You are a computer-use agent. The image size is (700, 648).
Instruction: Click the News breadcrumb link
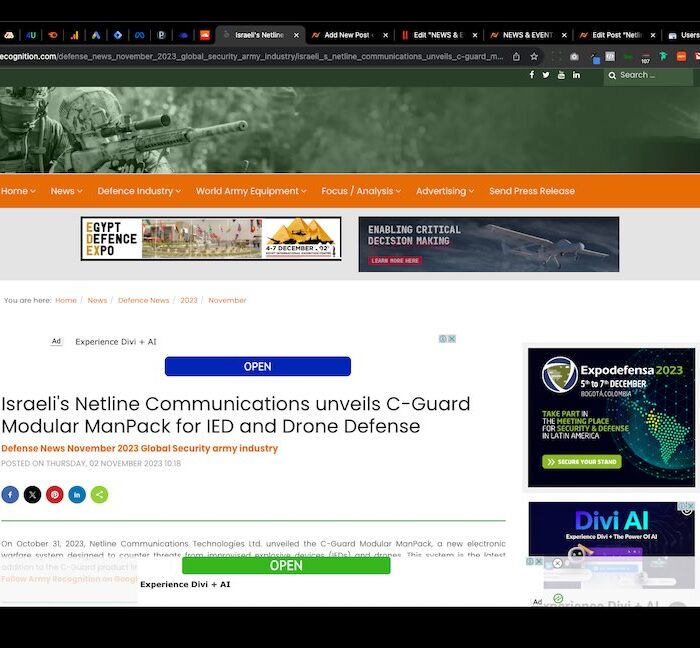click(97, 300)
